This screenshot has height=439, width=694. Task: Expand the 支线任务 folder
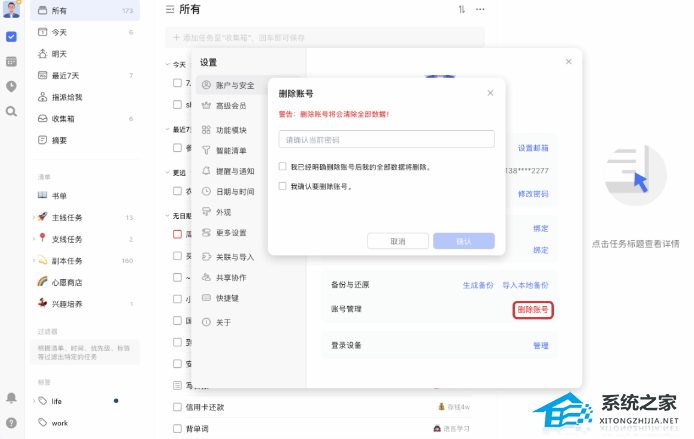point(34,239)
